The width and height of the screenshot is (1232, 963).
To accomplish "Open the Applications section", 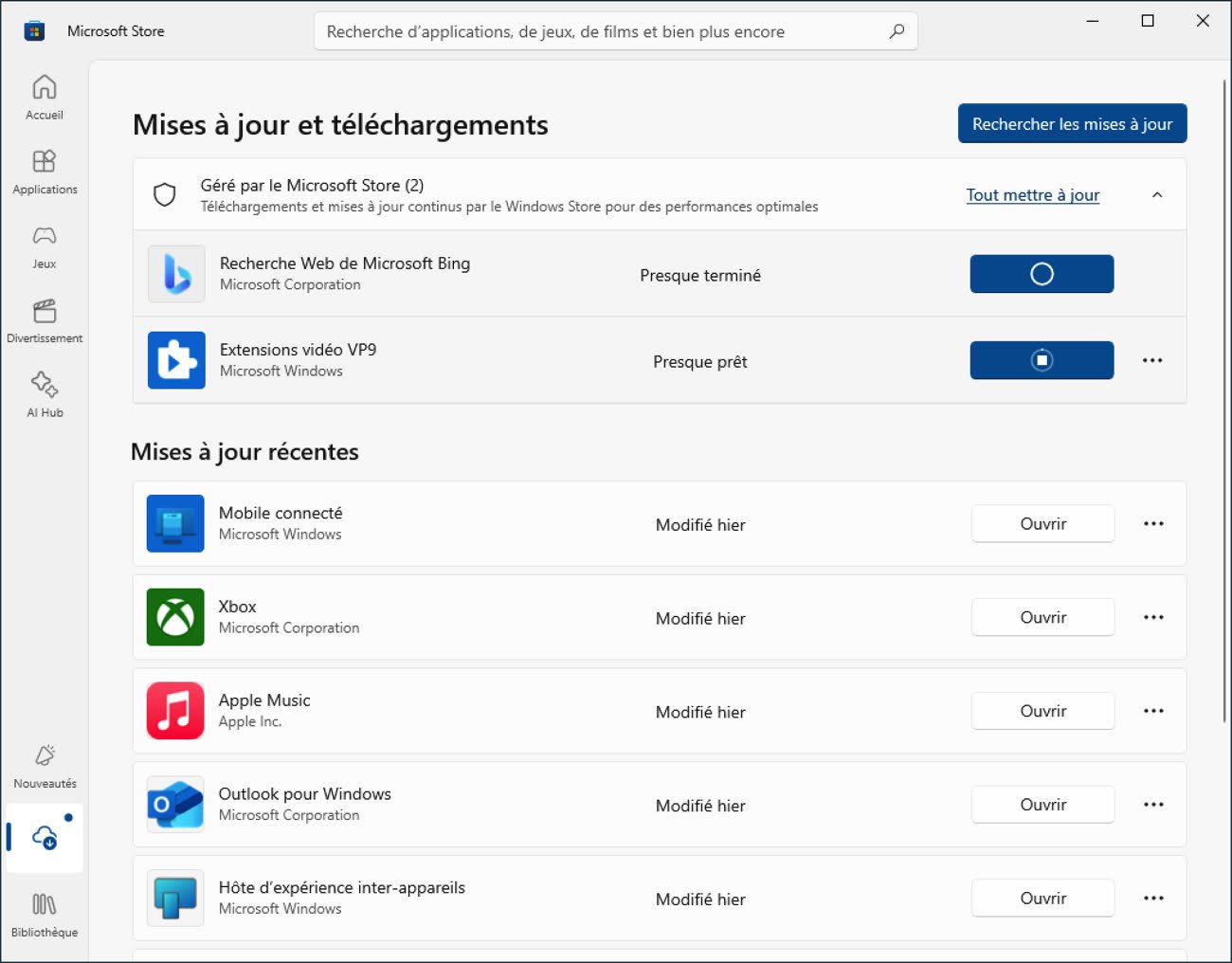I will [45, 173].
